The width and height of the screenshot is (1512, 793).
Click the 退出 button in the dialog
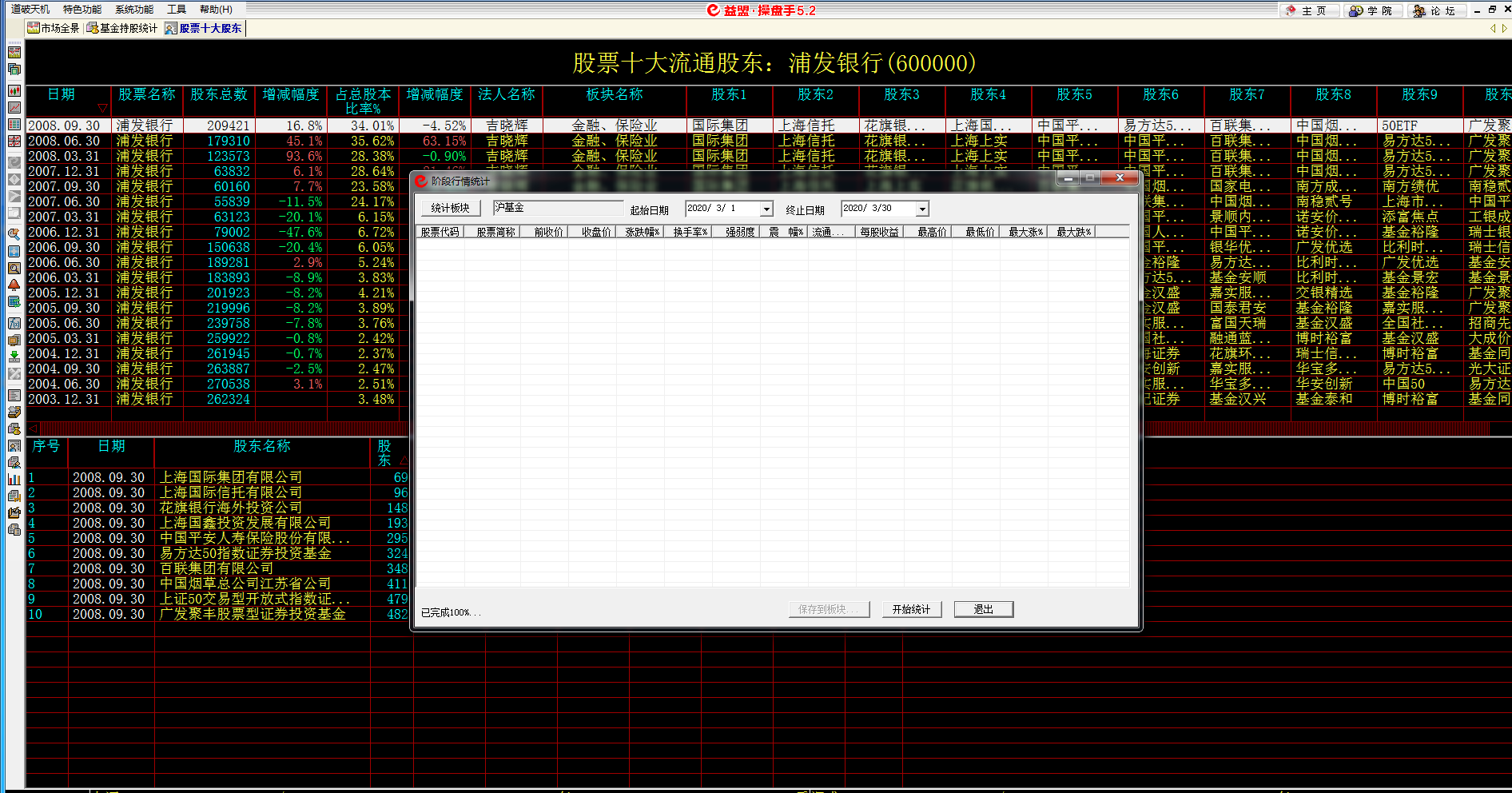click(984, 609)
